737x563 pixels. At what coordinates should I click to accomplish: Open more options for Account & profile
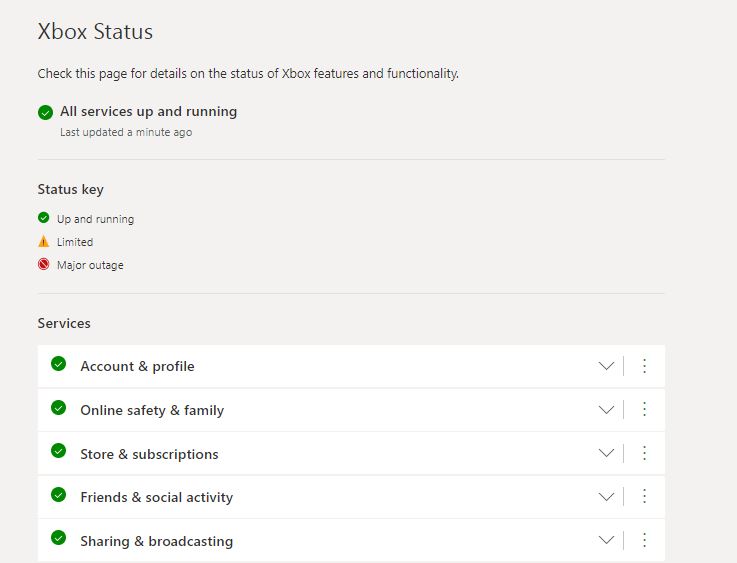[x=644, y=366]
